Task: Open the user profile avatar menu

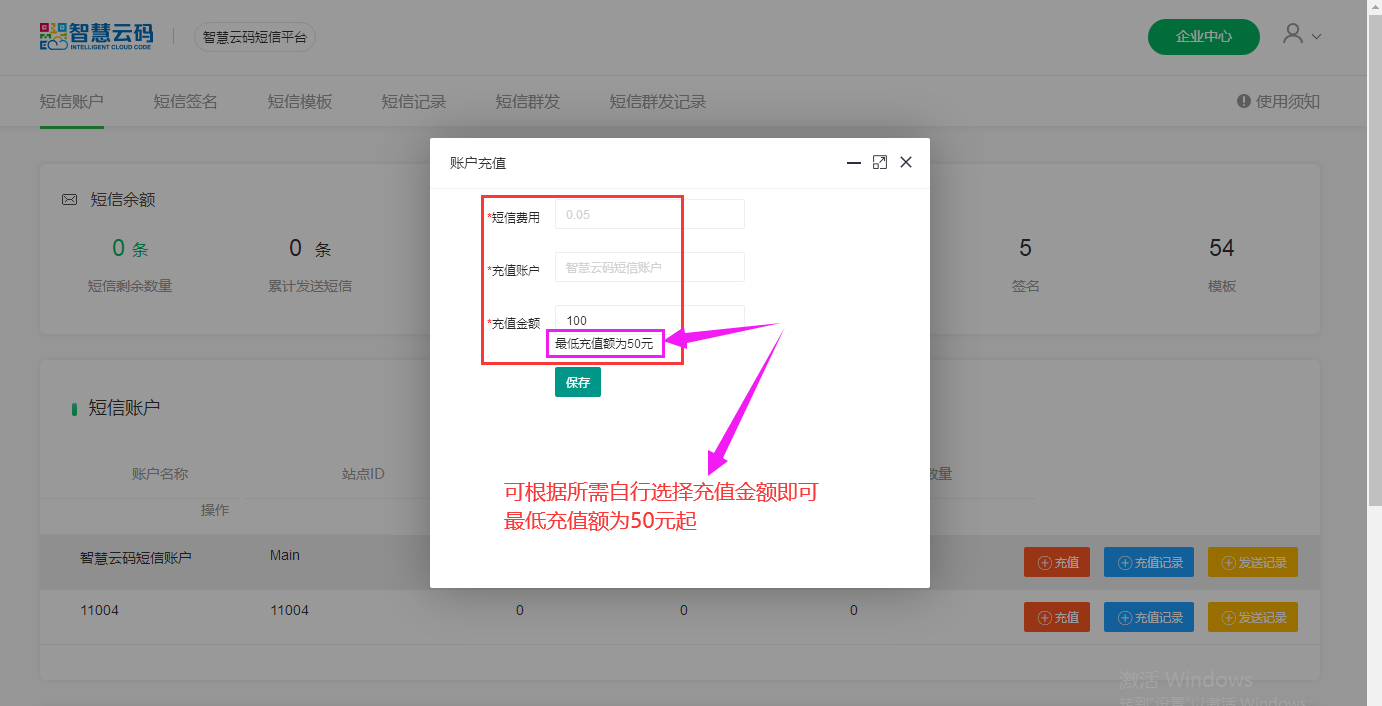Action: click(x=1293, y=35)
